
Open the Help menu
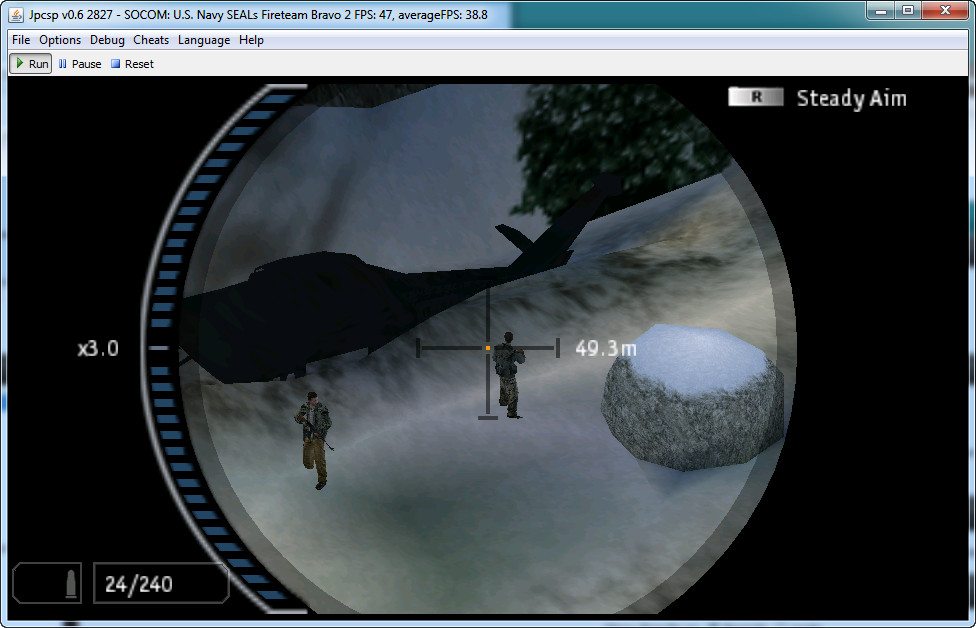click(251, 40)
